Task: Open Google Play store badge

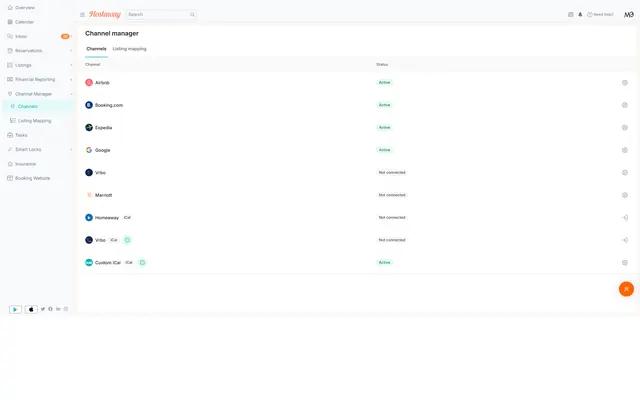Action: pyautogui.click(x=16, y=309)
